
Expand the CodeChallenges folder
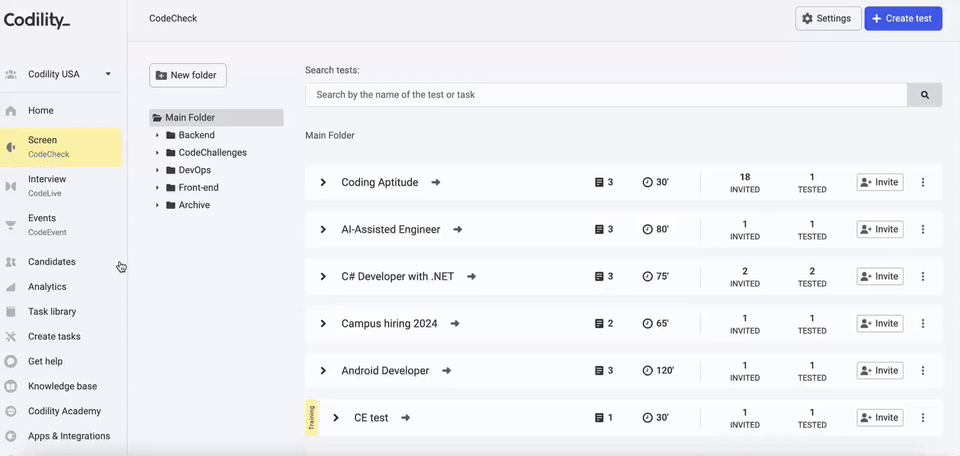157,153
